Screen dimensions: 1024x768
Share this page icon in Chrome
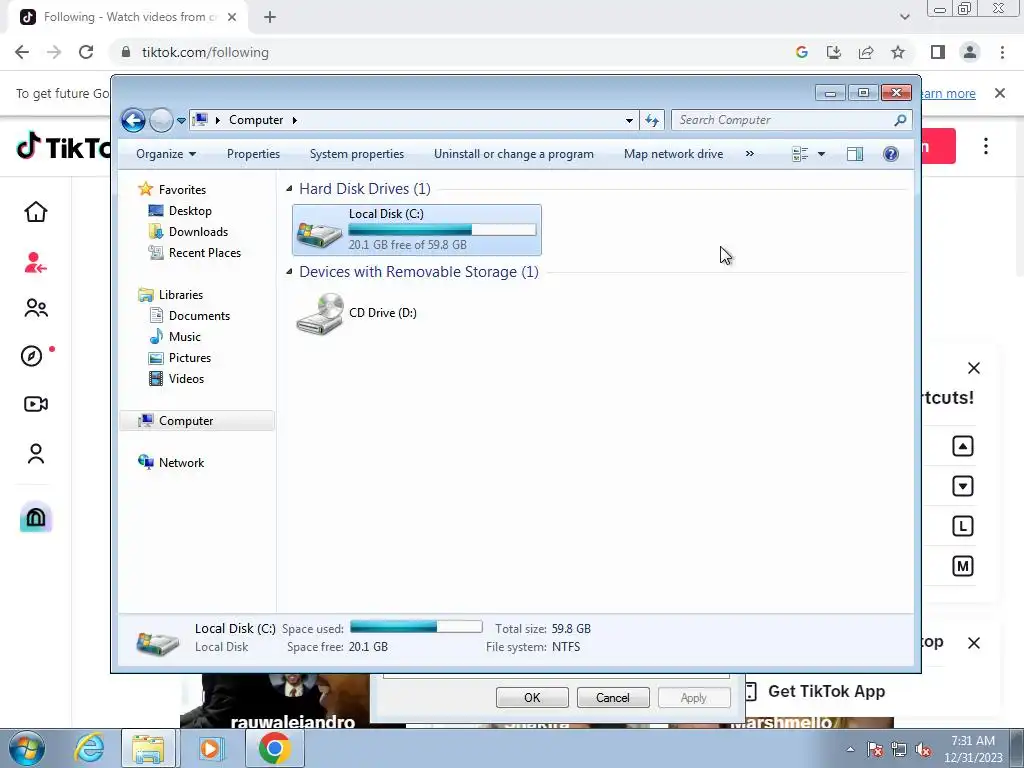tap(866, 52)
